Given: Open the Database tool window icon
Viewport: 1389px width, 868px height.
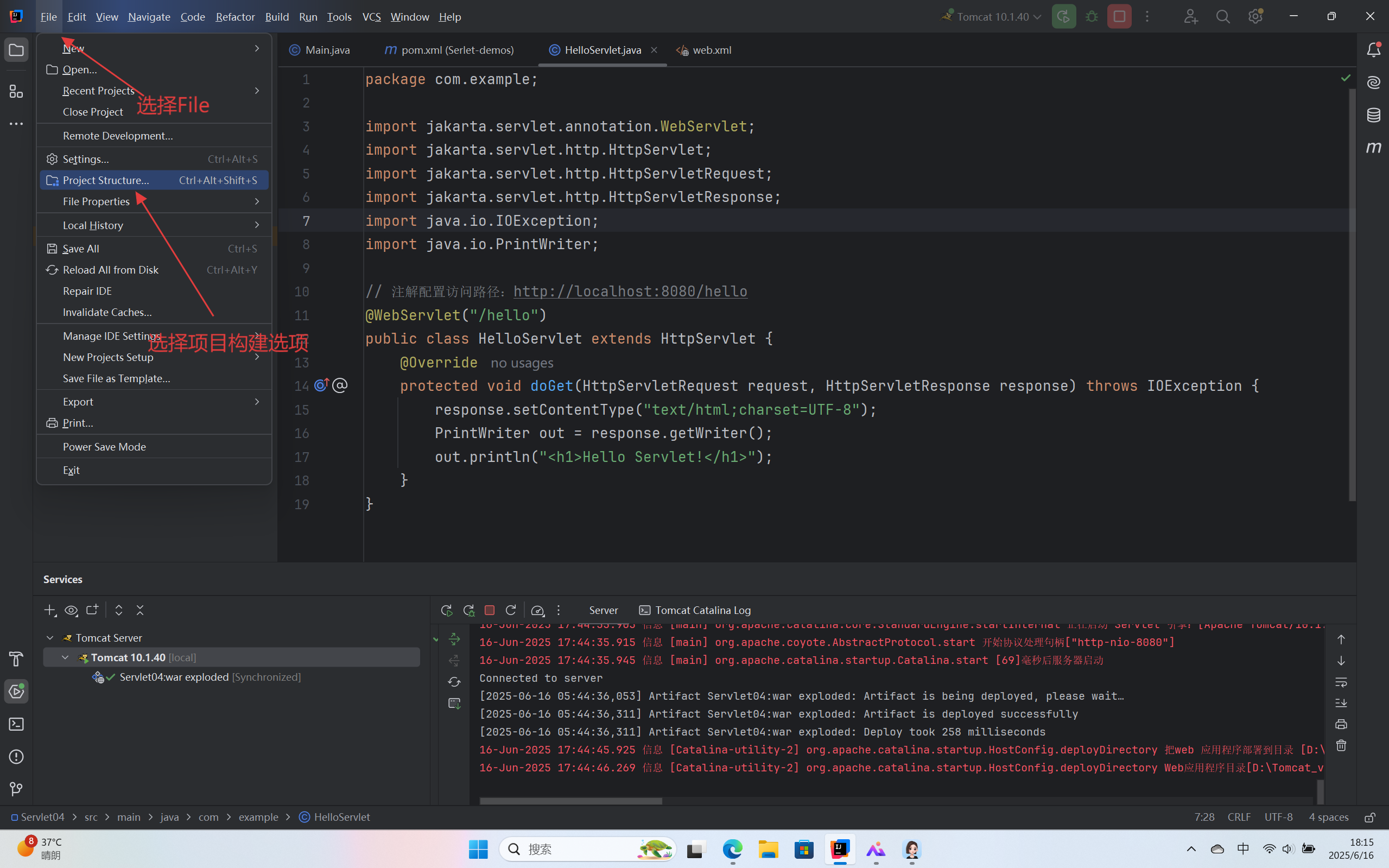Looking at the screenshot, I should click(x=1373, y=115).
